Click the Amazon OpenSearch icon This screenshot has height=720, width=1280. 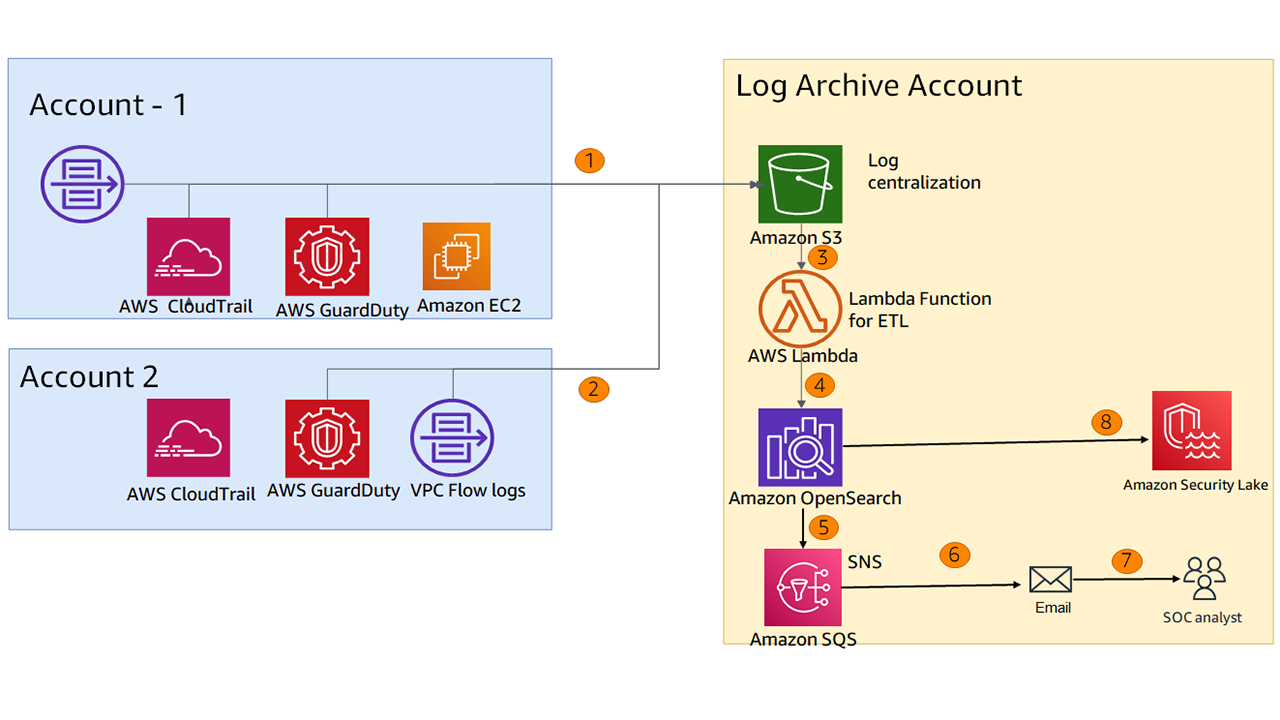pos(800,447)
